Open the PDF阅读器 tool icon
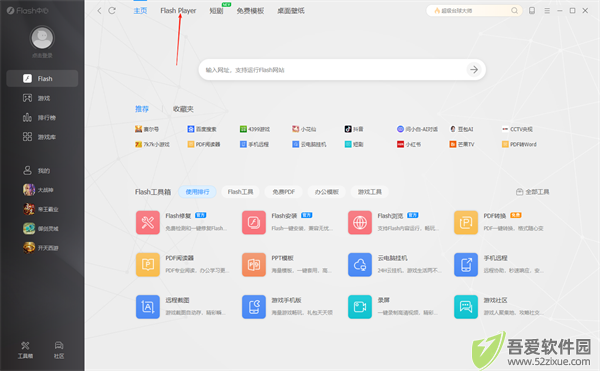Screen dimensions: 600x371 tap(148, 264)
